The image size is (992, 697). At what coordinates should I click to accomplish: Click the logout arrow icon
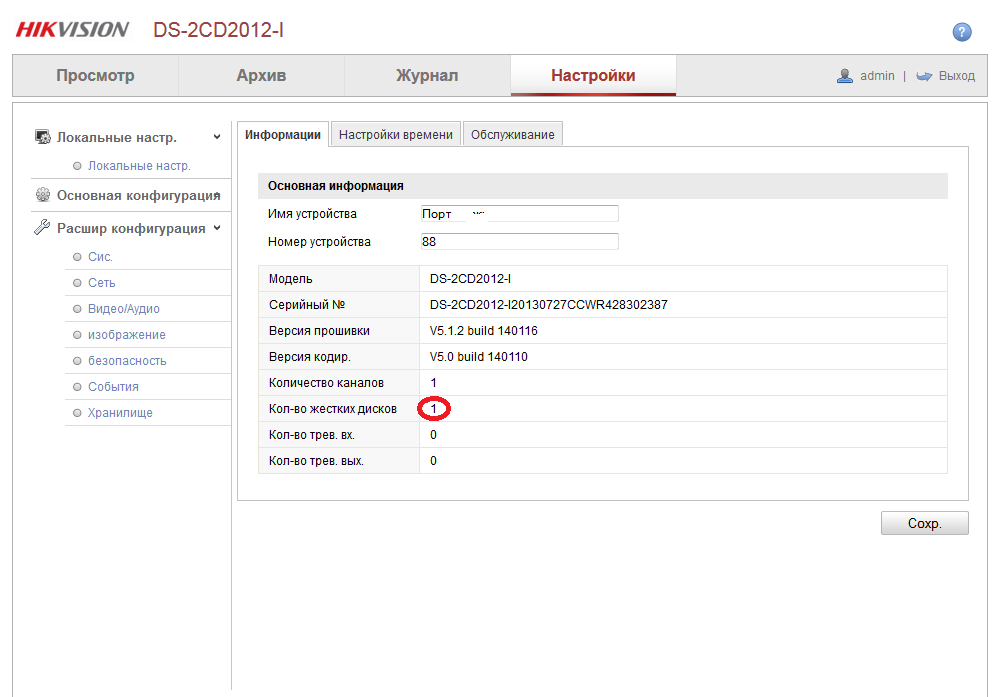point(924,76)
